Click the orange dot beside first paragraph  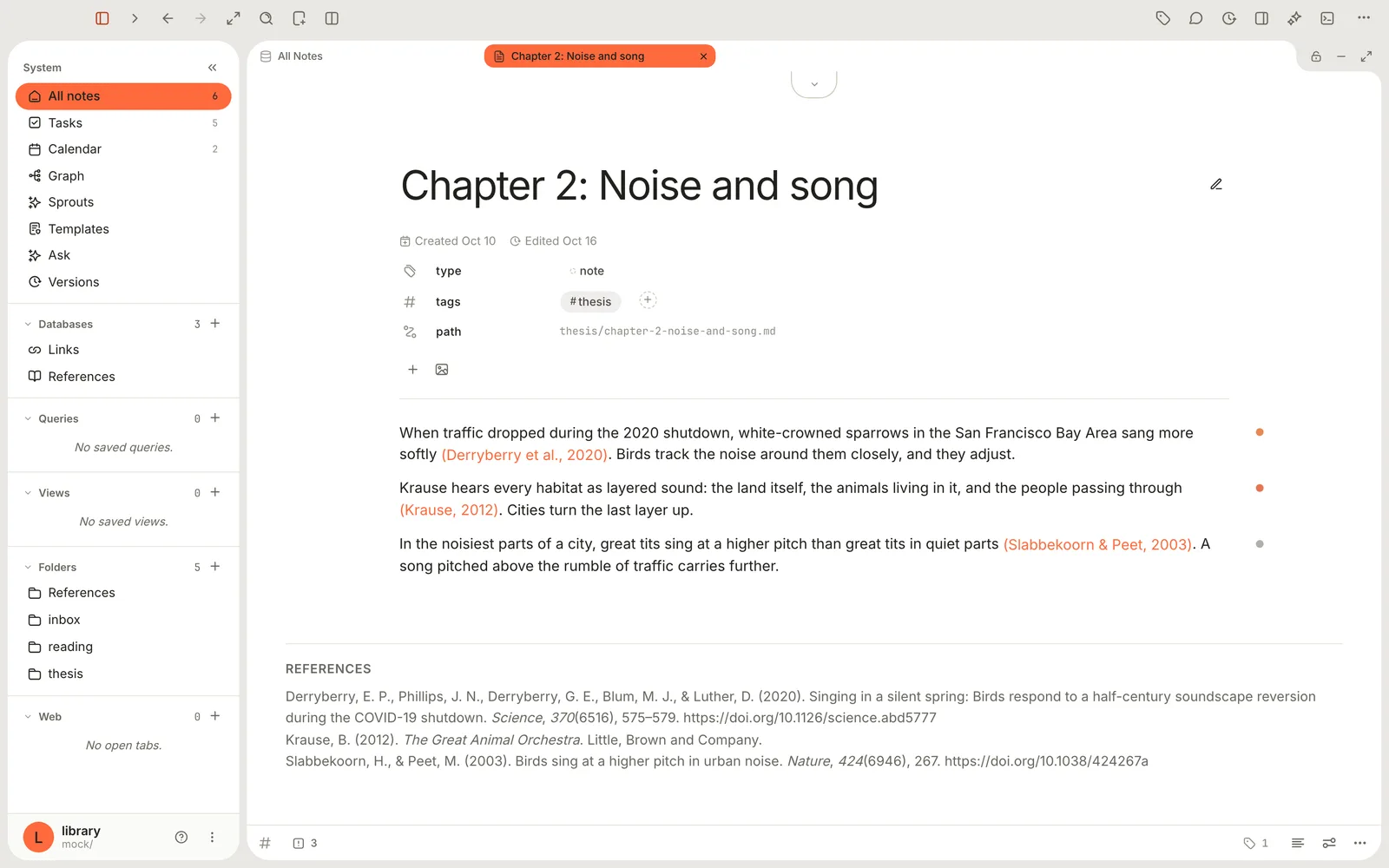point(1260,432)
